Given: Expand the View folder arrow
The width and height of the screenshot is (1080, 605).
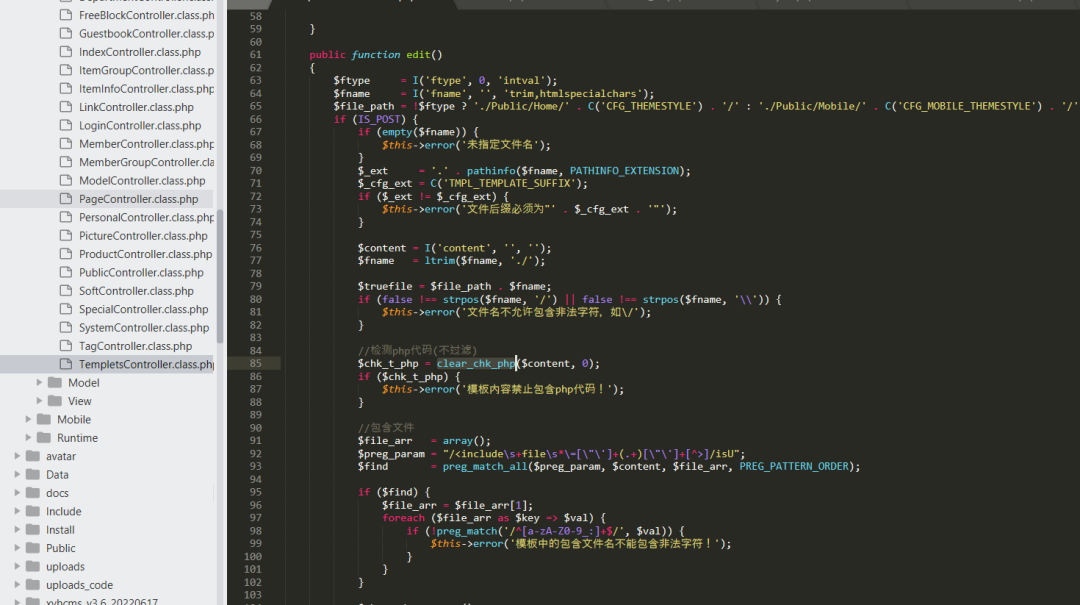Looking at the screenshot, I should click(x=39, y=401).
